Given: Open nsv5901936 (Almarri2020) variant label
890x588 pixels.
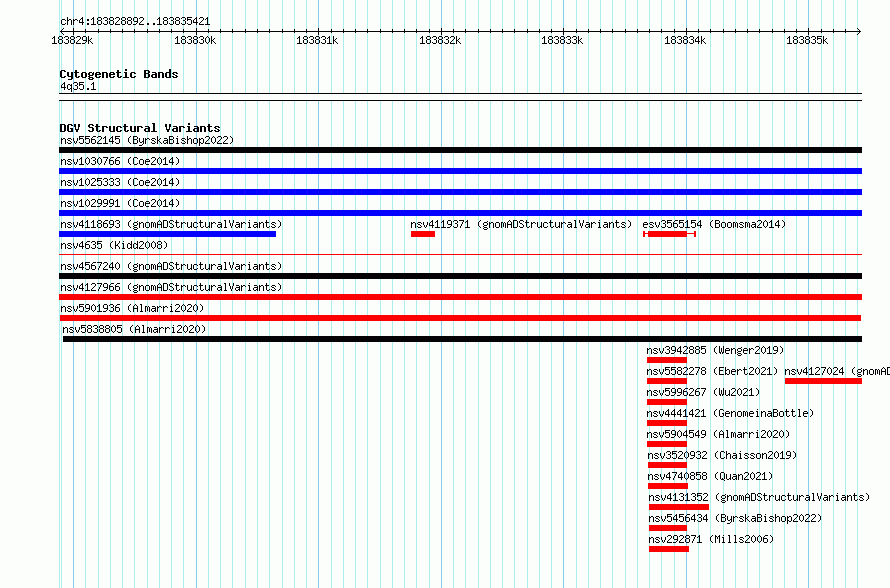Looking at the screenshot, I should 132,308.
